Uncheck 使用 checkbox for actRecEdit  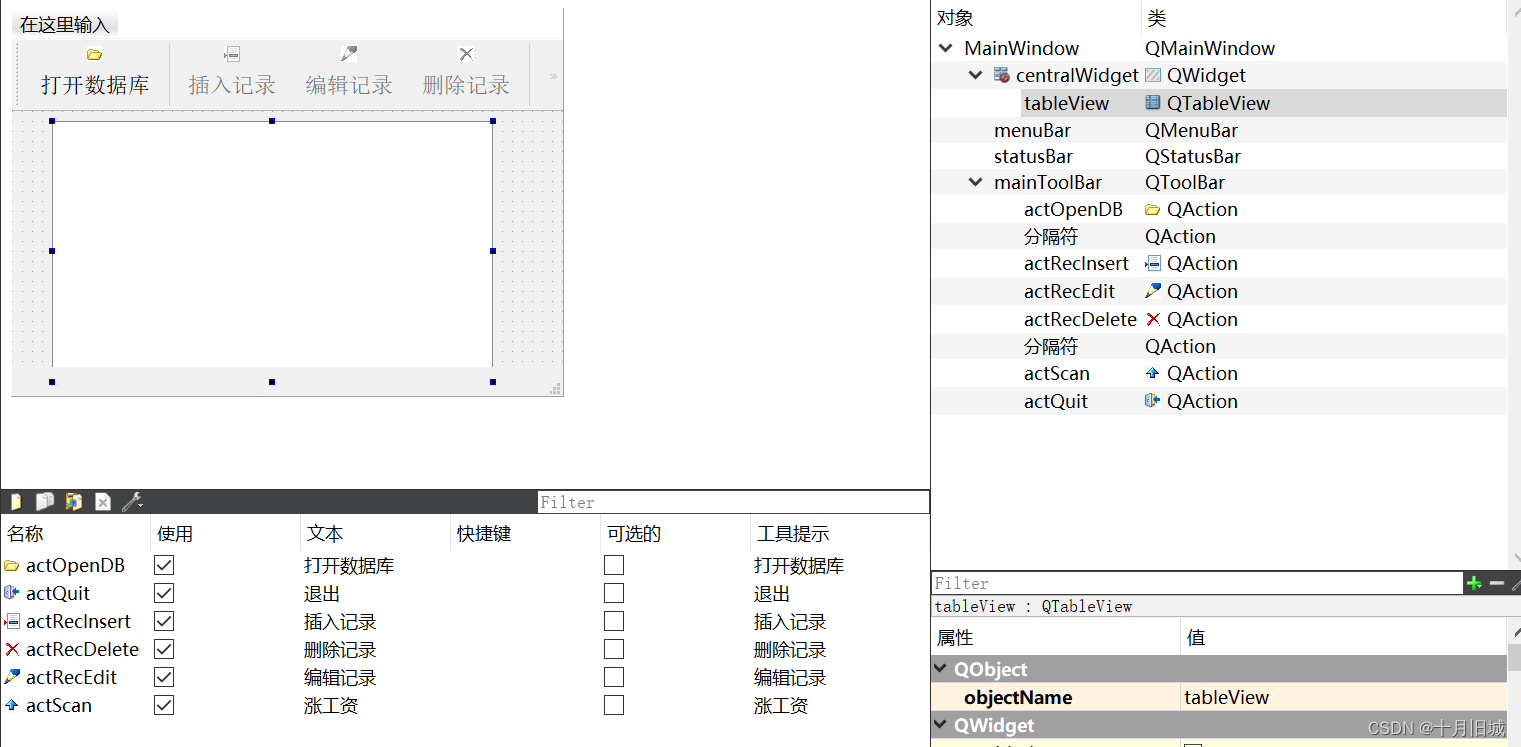pyautogui.click(x=164, y=677)
